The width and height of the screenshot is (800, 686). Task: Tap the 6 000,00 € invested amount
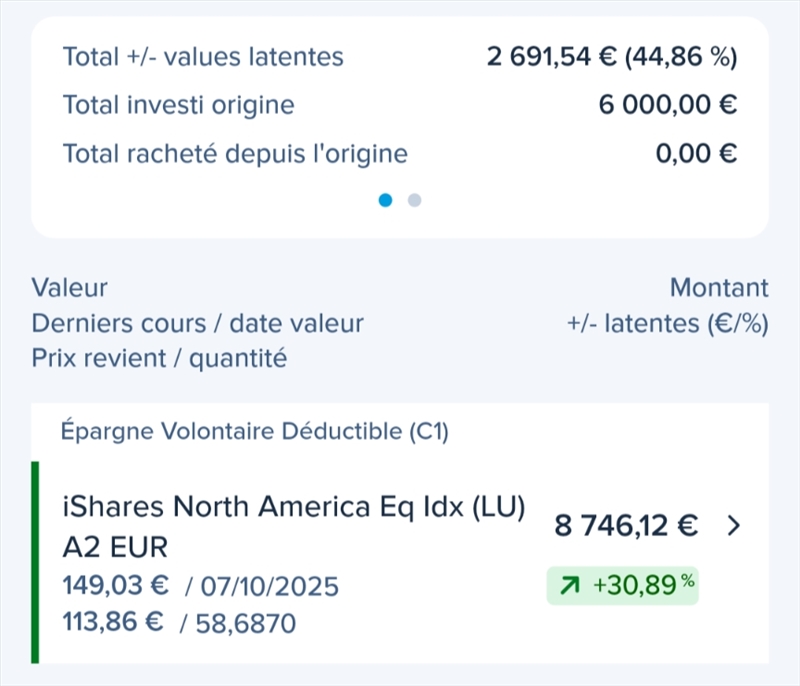pyautogui.click(x=668, y=105)
